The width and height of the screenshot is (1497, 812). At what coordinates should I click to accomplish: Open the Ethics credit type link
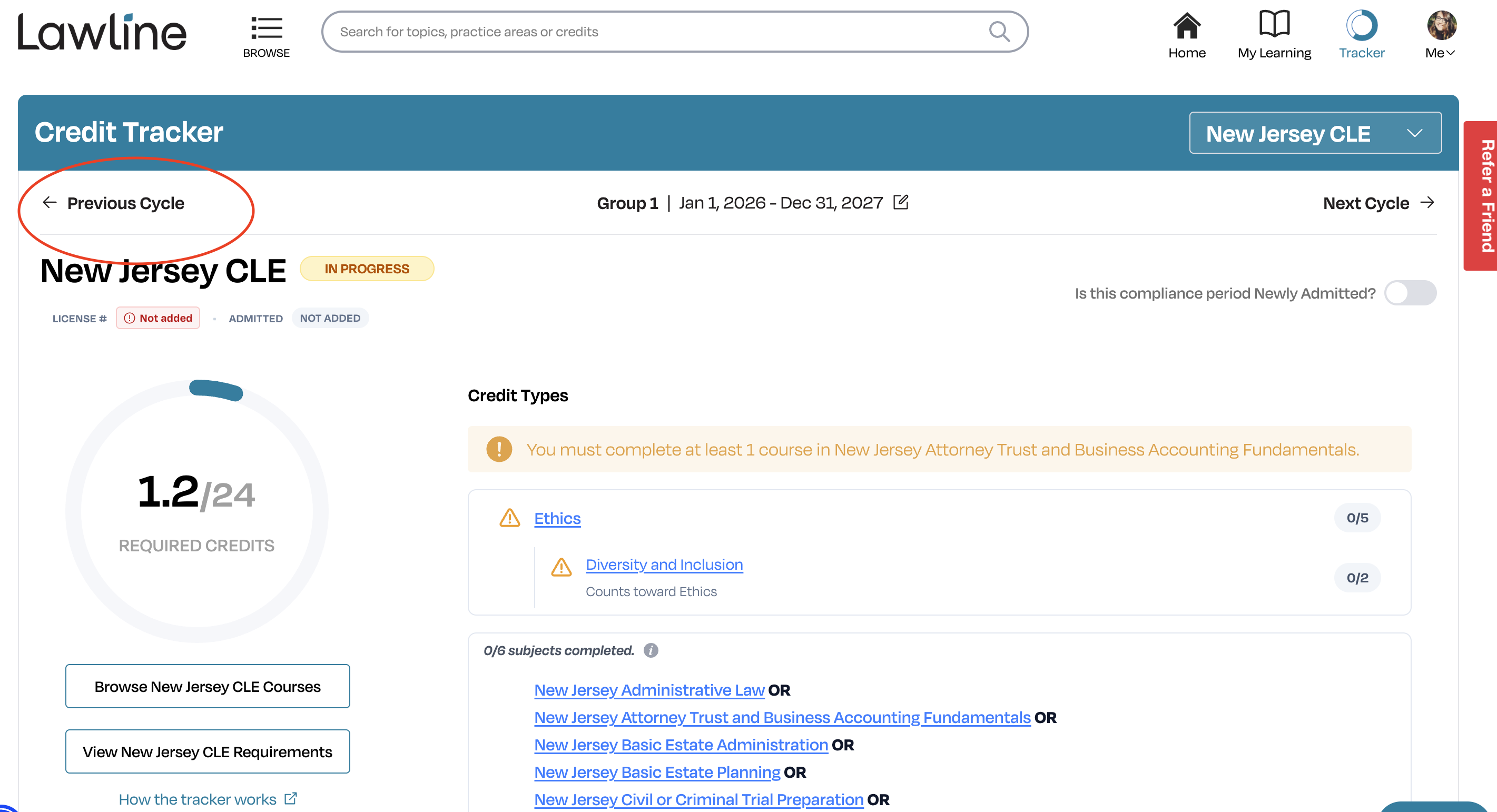coord(557,518)
